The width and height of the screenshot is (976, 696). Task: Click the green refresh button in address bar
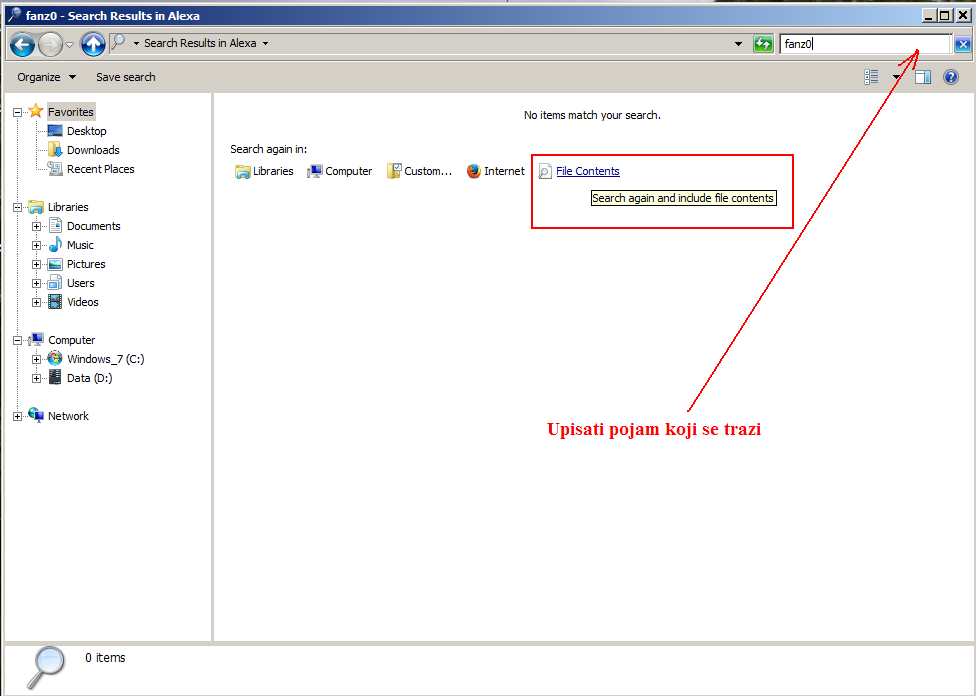click(x=763, y=44)
